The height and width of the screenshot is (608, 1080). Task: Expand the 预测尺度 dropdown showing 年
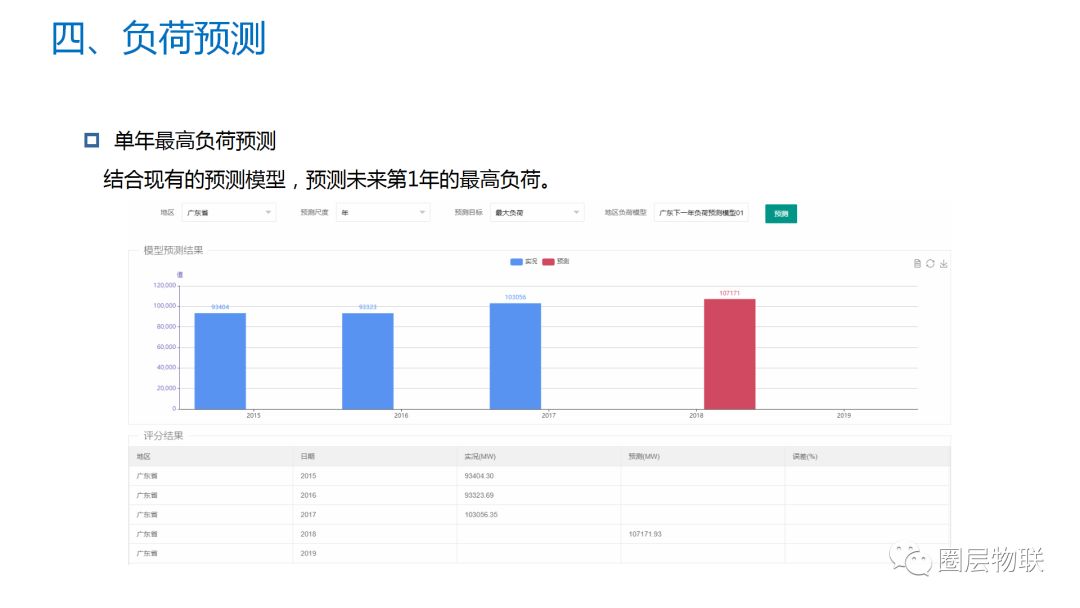(x=383, y=213)
